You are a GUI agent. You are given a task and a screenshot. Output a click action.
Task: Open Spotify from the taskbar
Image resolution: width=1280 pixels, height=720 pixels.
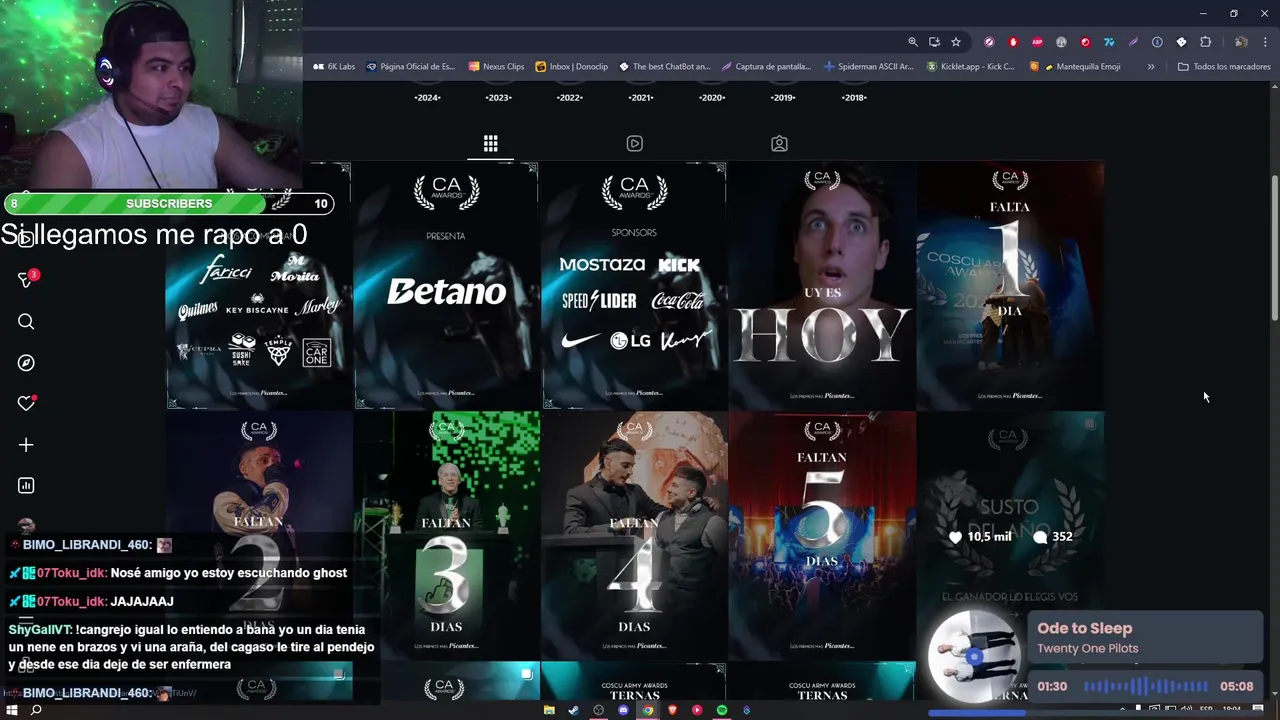pyautogui.click(x=722, y=710)
